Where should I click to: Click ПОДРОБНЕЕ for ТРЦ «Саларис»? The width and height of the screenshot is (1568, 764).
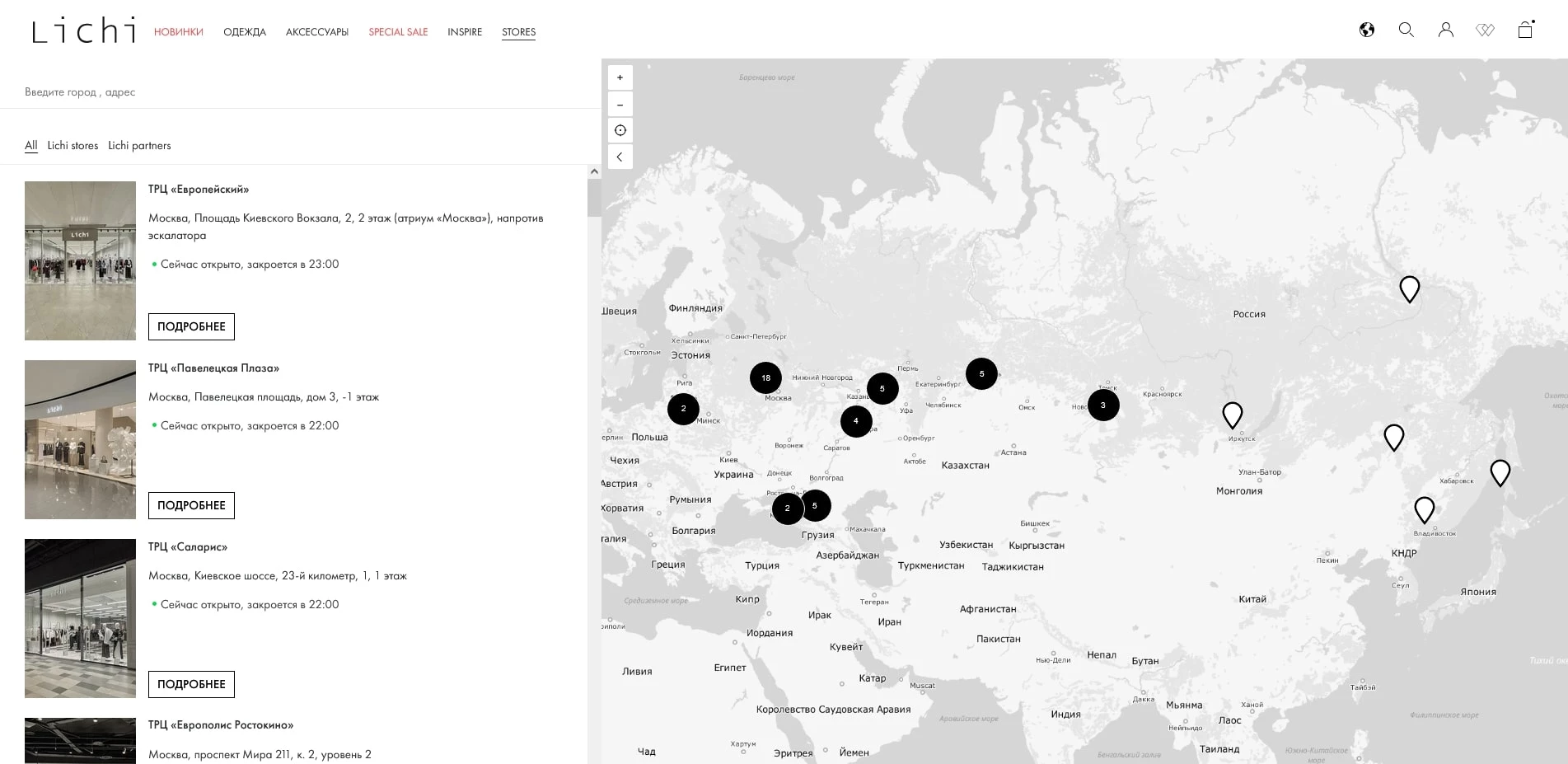(x=191, y=684)
